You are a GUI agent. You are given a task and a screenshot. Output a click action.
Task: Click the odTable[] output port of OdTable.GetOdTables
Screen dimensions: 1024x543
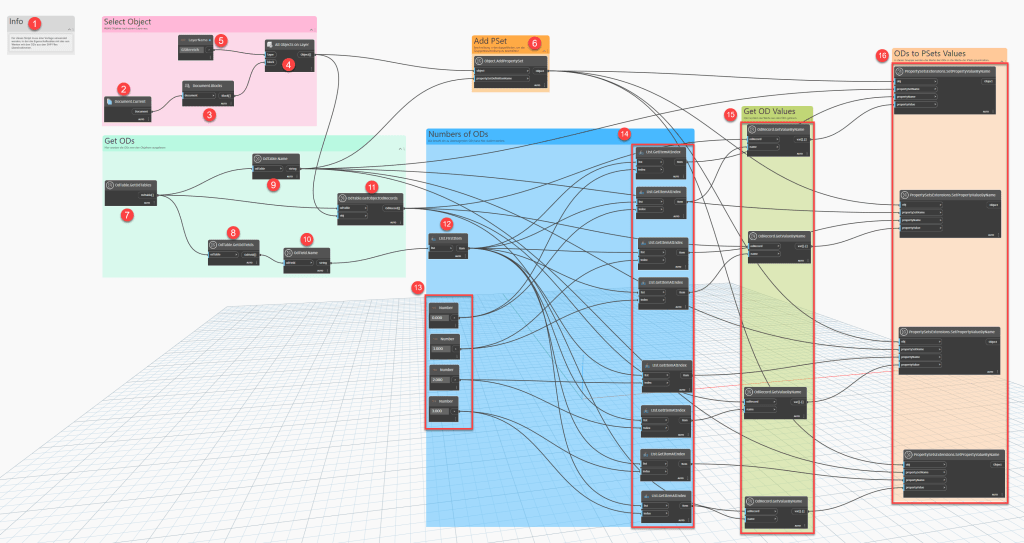[x=148, y=194]
